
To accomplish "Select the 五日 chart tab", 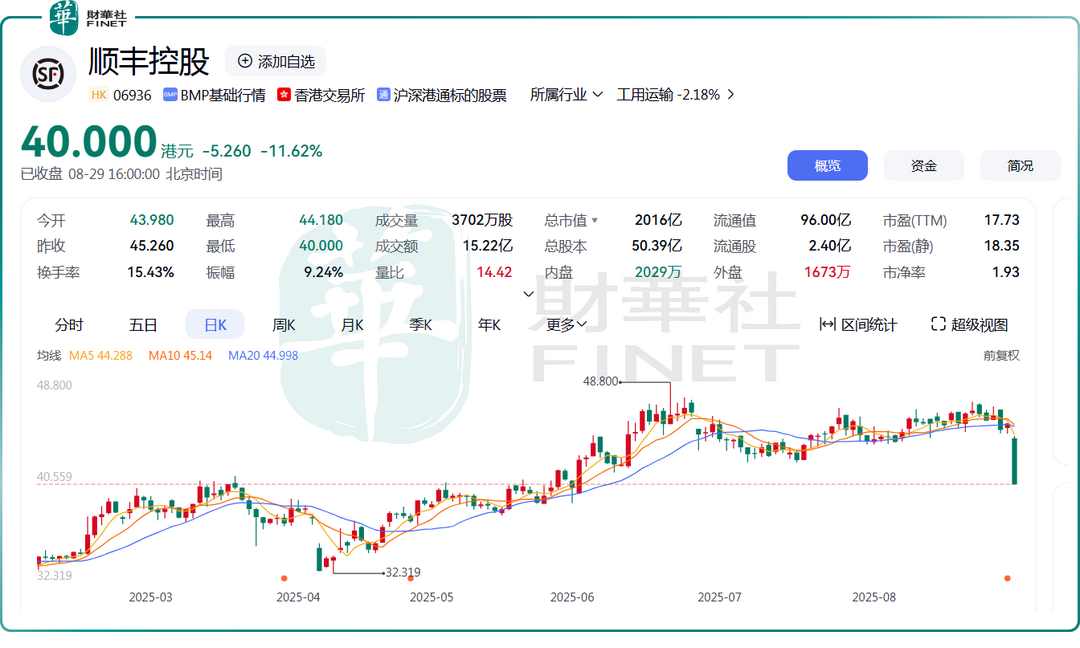I will [x=143, y=324].
